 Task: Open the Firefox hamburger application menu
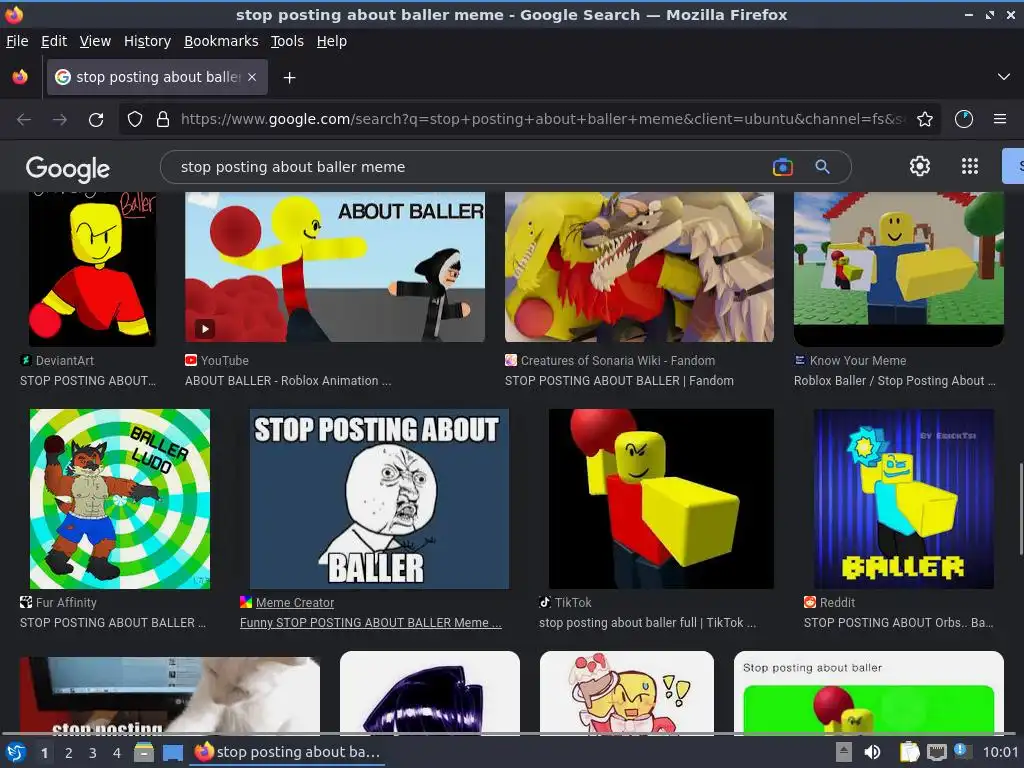tap(999, 120)
